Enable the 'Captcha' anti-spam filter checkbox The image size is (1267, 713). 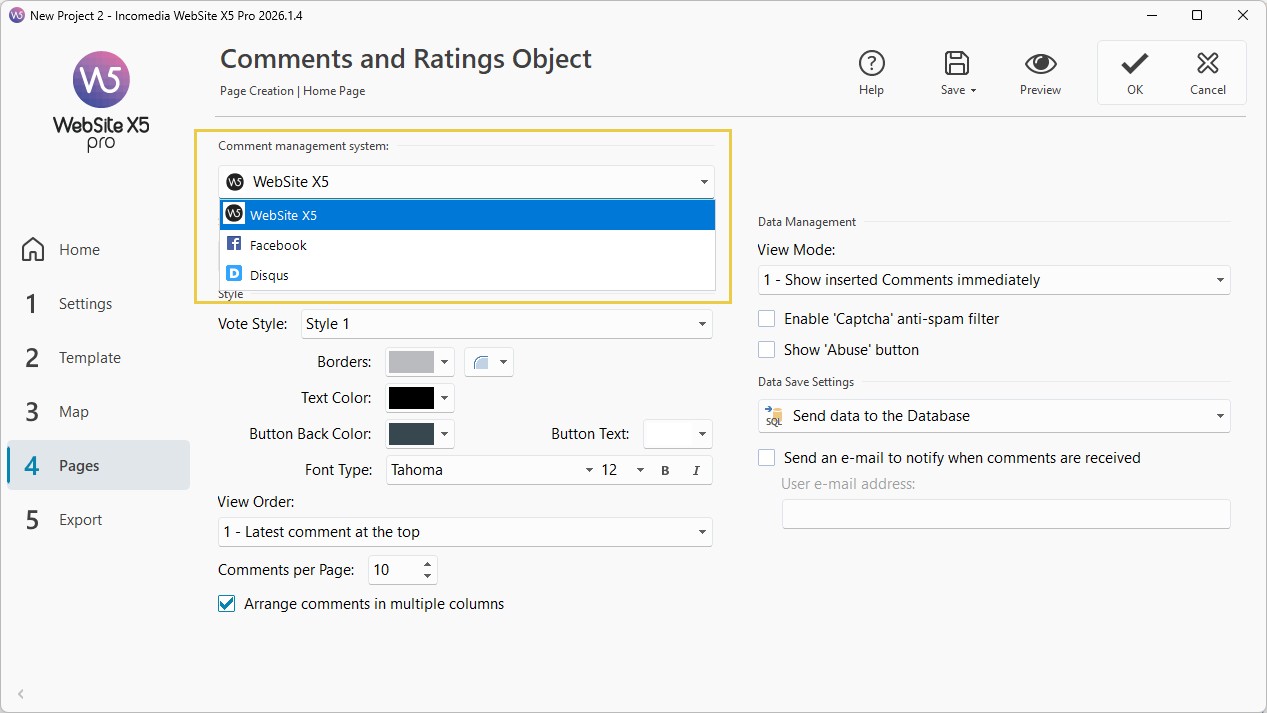coord(767,319)
